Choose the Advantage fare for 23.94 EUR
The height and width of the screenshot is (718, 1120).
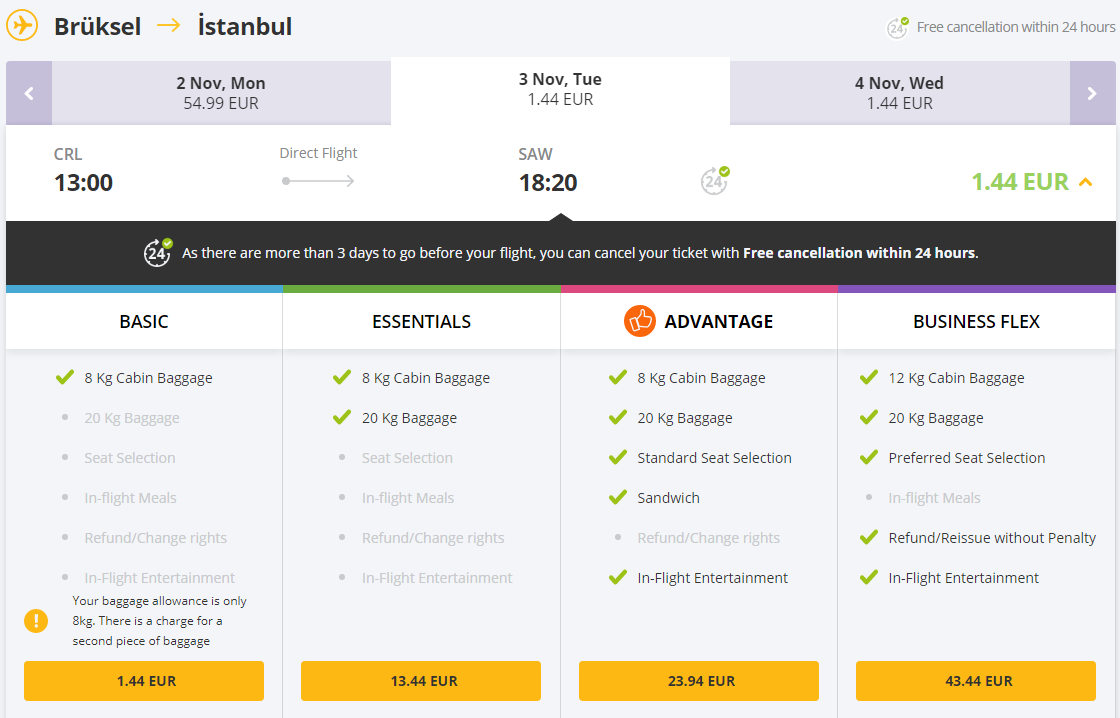699,681
